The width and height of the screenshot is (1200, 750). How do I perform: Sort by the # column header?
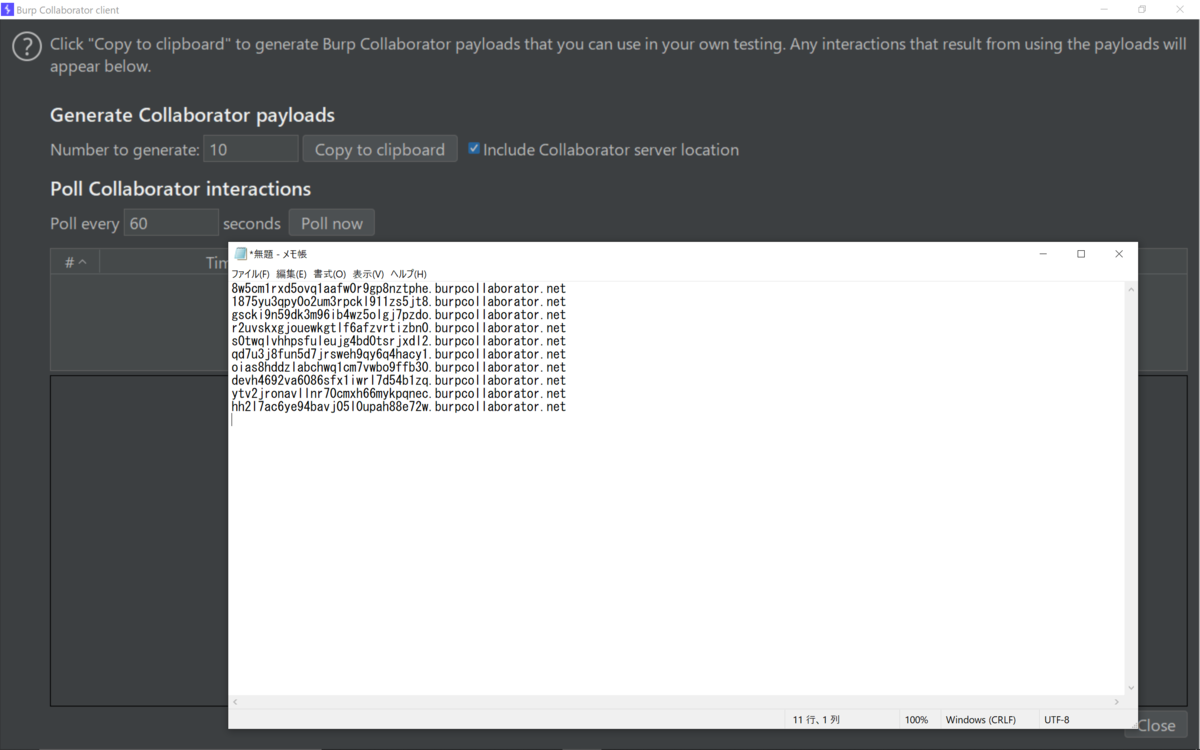[75, 262]
